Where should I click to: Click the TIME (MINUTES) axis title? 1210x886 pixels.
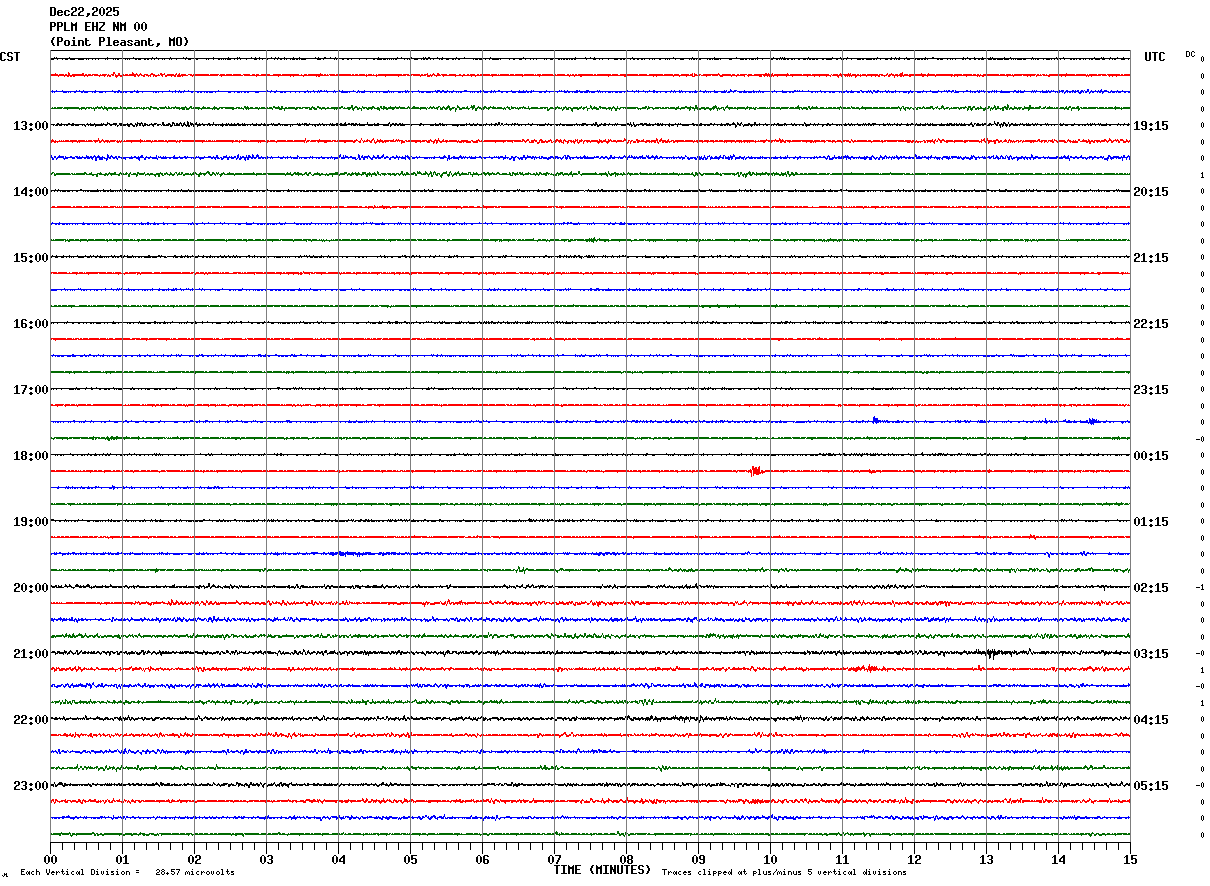[x=602, y=870]
